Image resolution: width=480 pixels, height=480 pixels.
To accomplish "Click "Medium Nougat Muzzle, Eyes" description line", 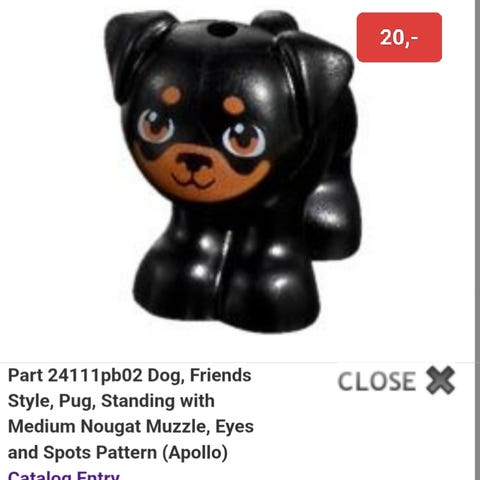I will (131, 427).
